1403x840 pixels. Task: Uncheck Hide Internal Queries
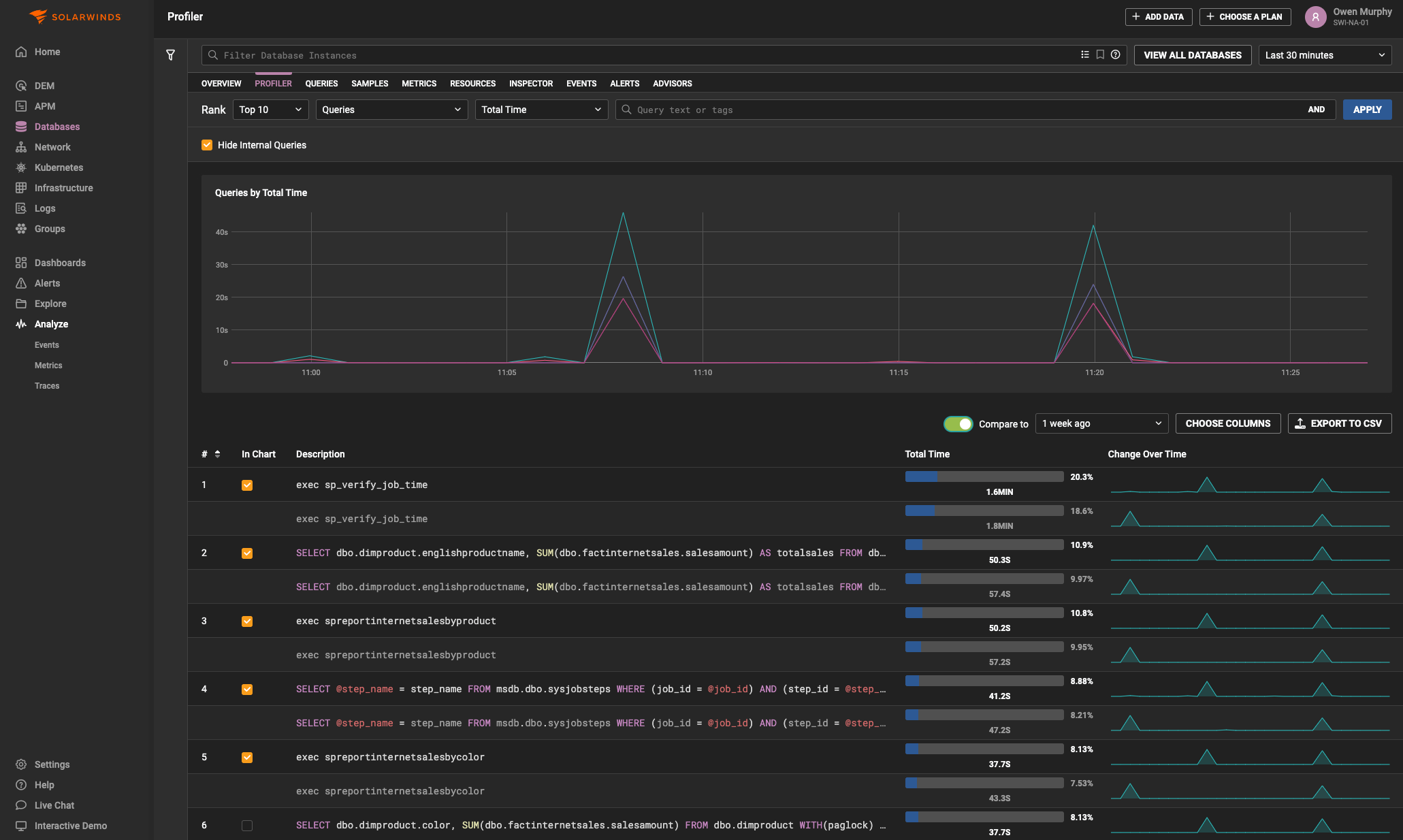[206, 145]
